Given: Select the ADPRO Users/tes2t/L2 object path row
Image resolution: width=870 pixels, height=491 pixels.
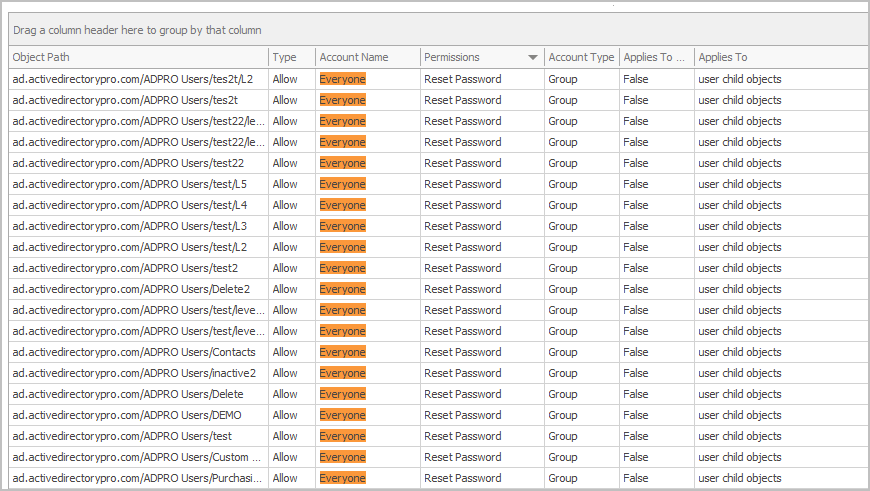Looking at the screenshot, I should point(133,79).
